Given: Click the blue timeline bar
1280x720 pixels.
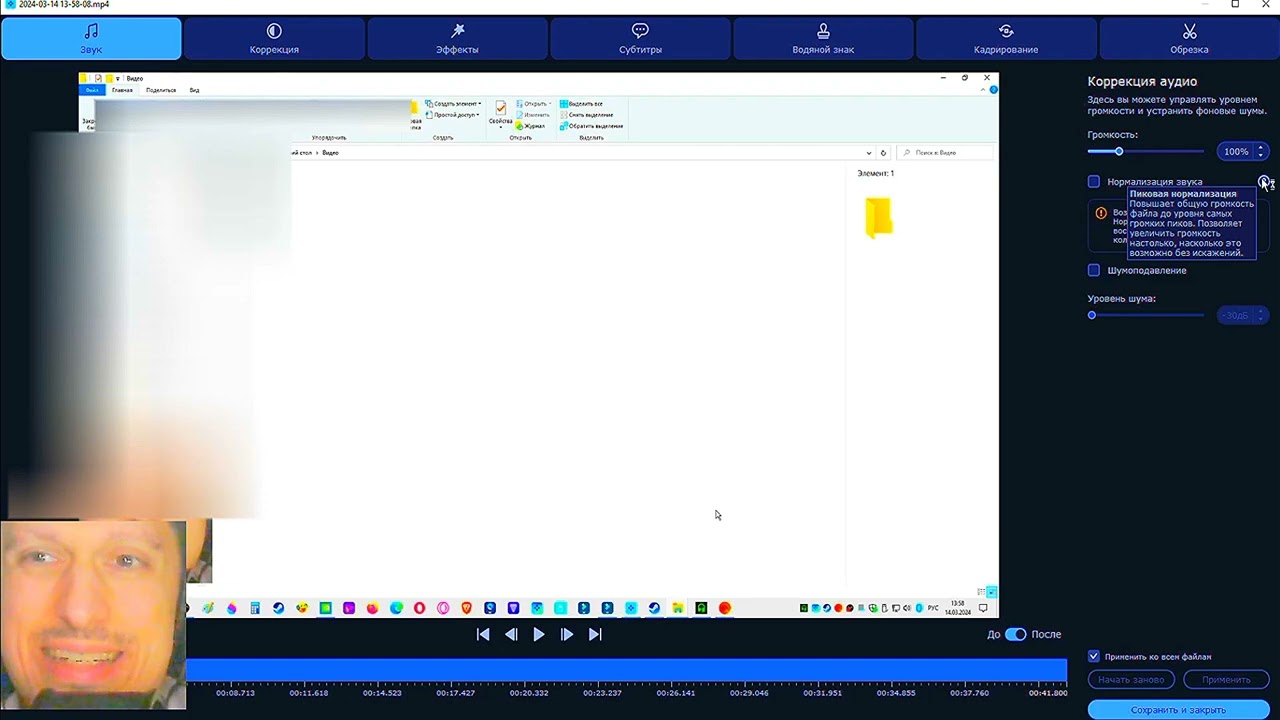Looking at the screenshot, I should pos(626,671).
